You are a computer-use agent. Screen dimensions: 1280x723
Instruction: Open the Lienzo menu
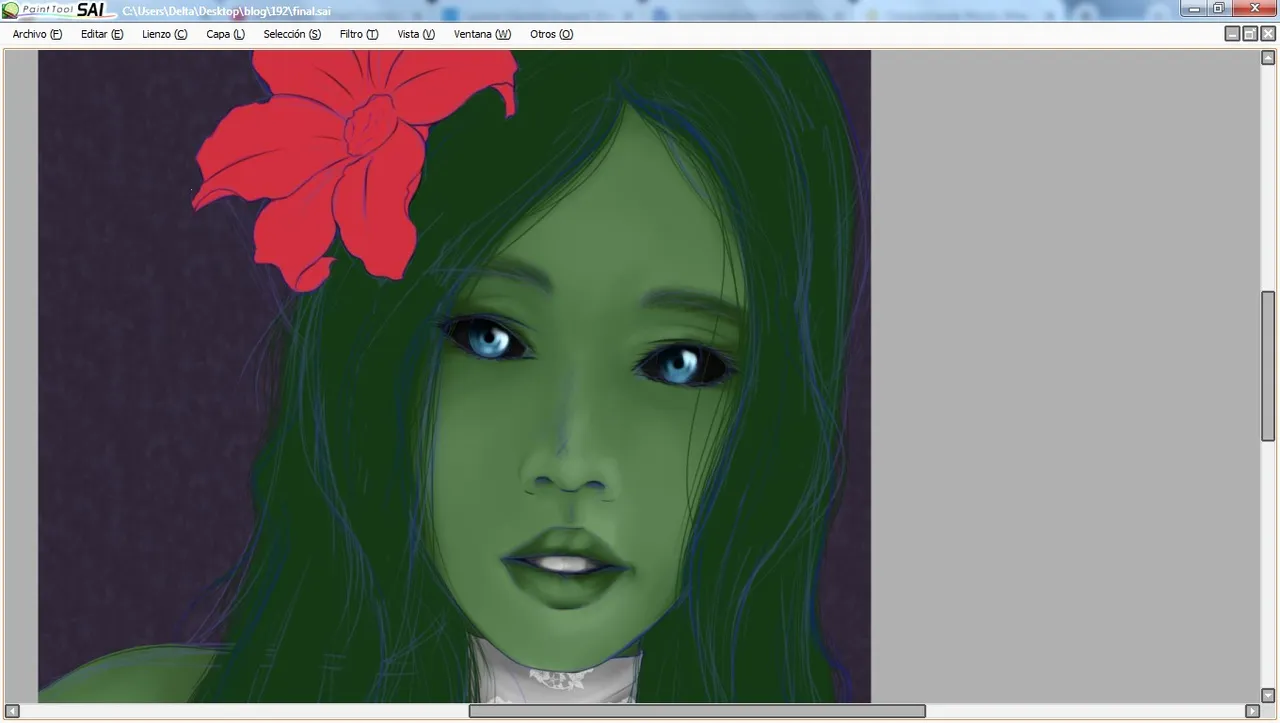pos(164,34)
